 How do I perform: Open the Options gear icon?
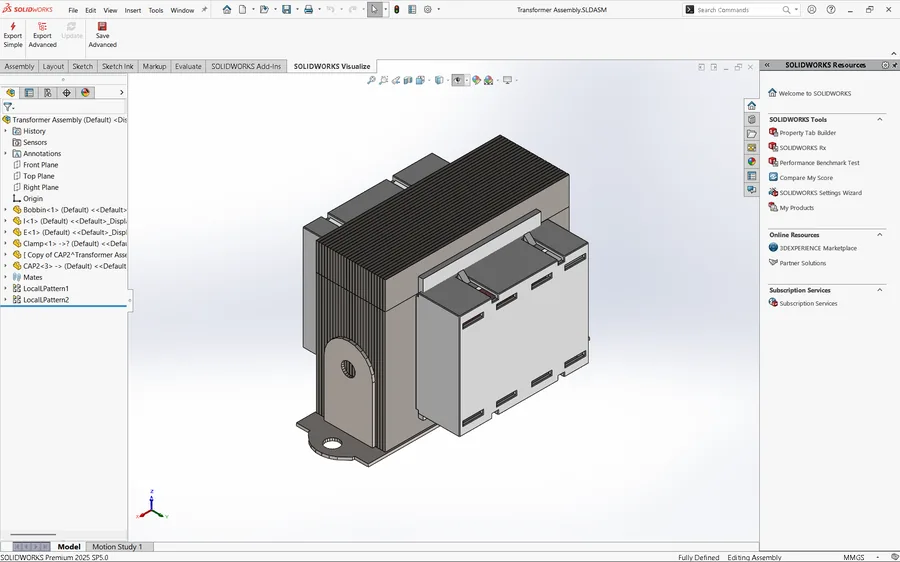coord(428,10)
